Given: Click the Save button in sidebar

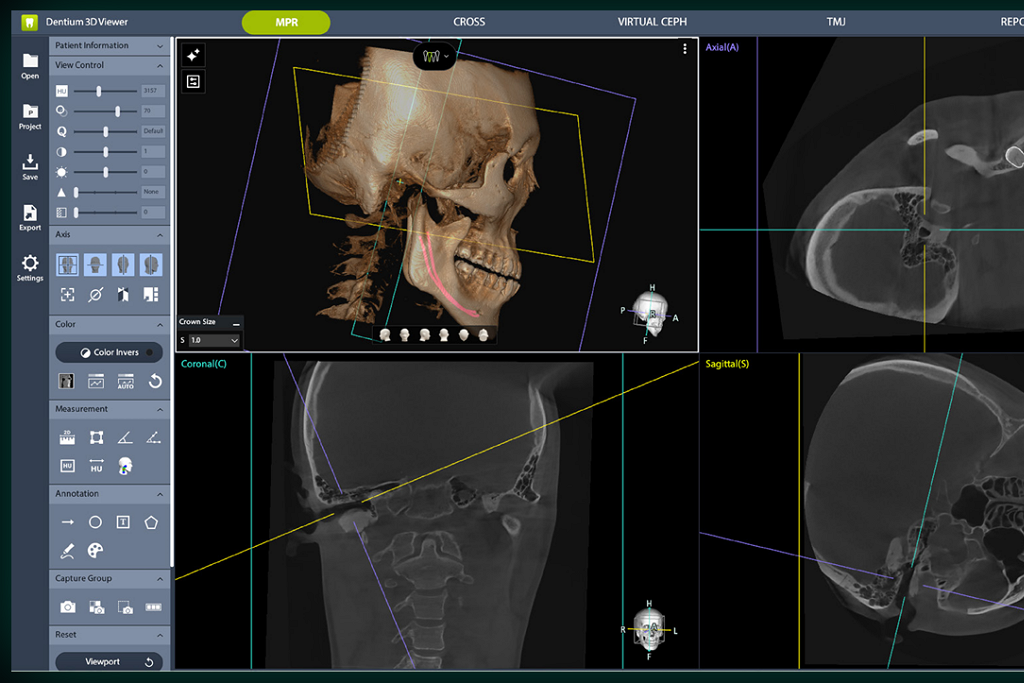Looking at the screenshot, I should coord(30,166).
